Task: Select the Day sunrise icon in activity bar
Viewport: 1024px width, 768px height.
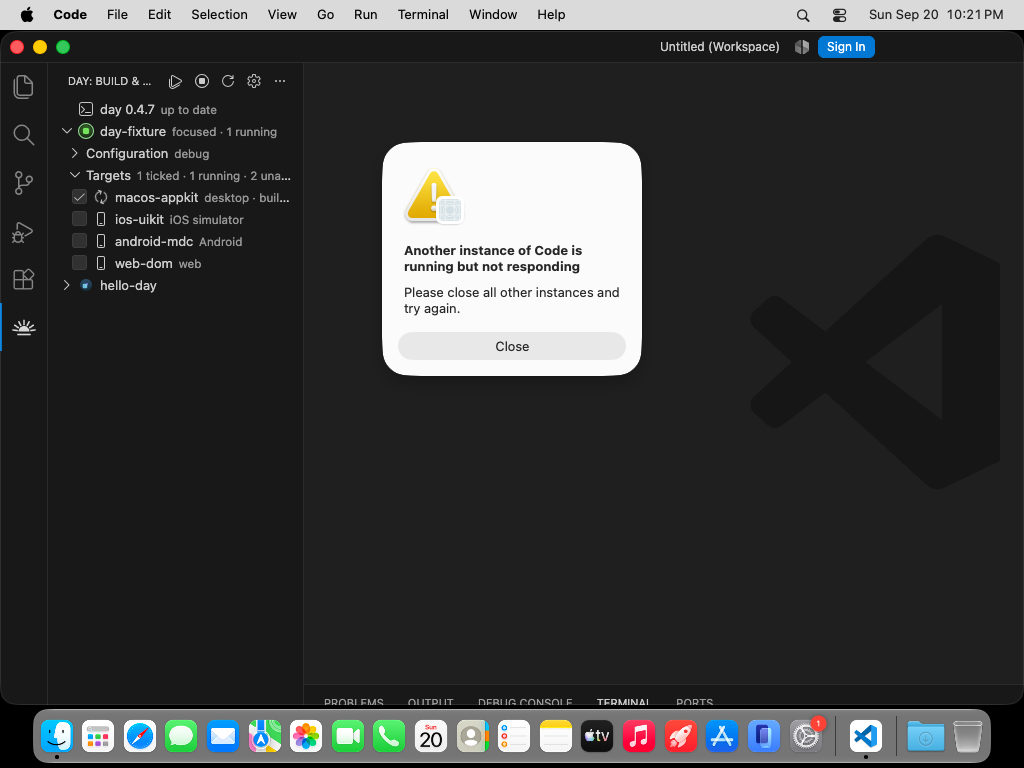Action: point(24,327)
